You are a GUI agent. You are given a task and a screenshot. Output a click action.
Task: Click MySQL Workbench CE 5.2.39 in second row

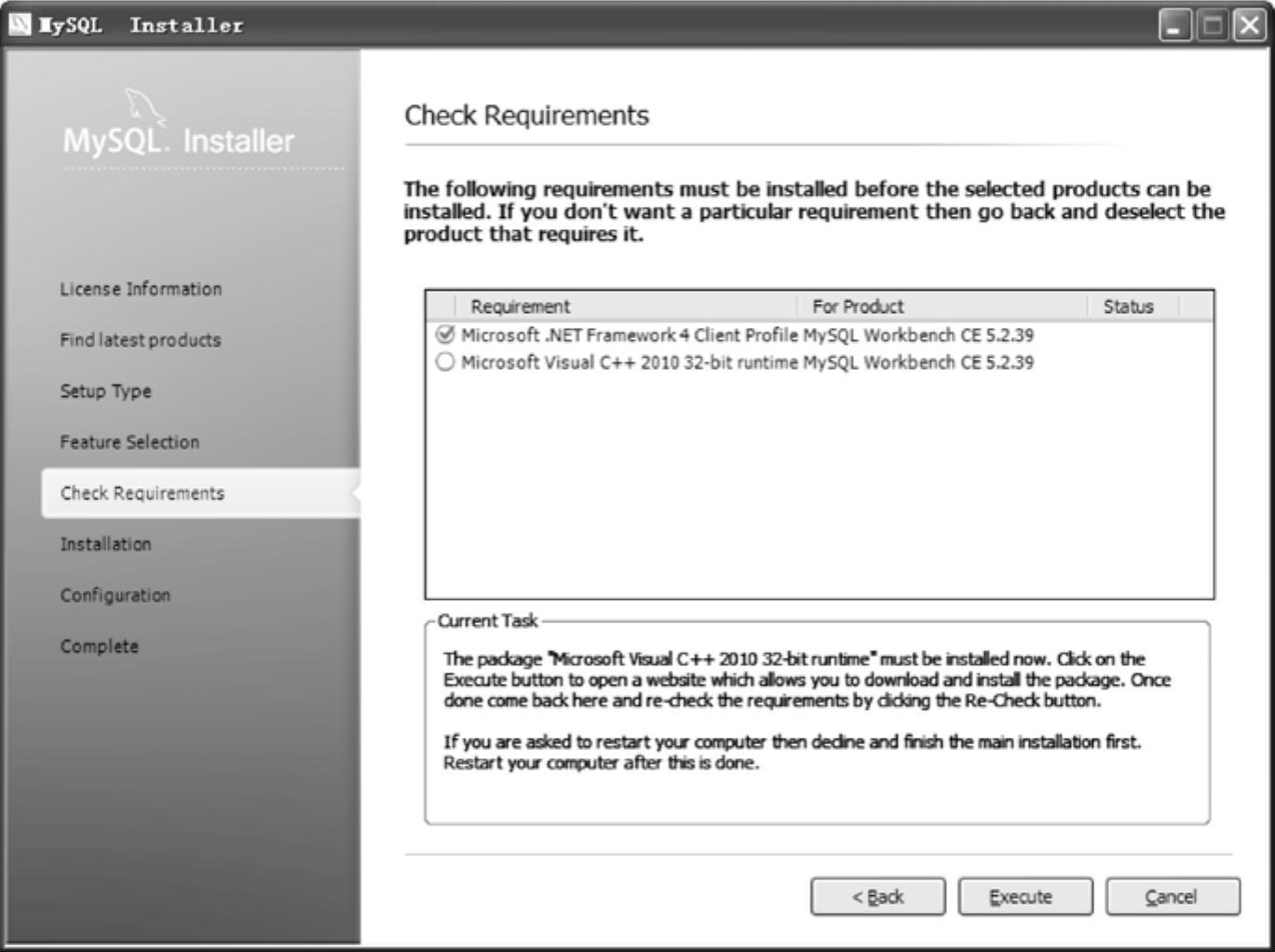pyautogui.click(x=918, y=362)
